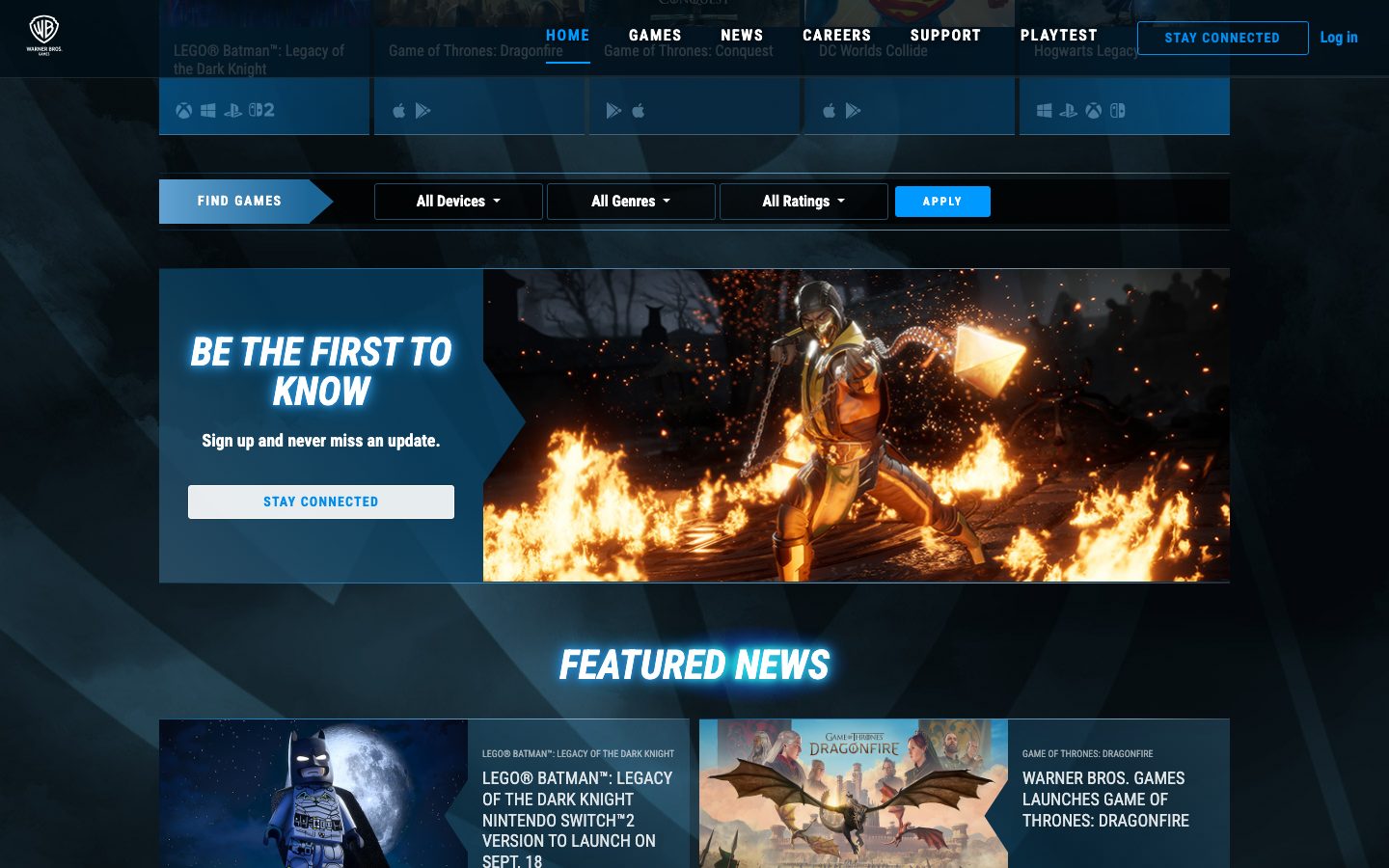Click the Apple icon on the Conquest card

coord(638,111)
